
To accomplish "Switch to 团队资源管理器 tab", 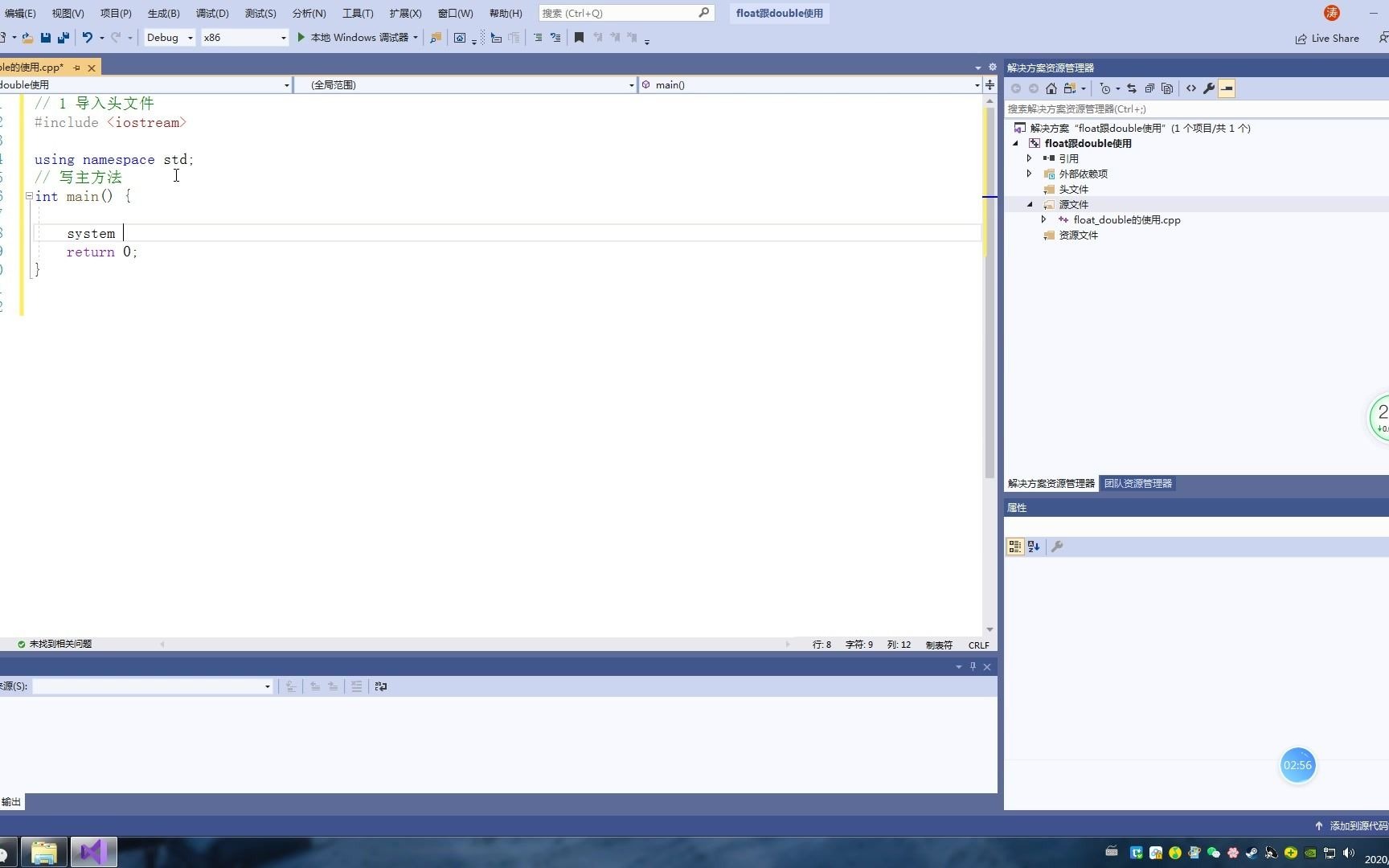I will pos(1137,484).
